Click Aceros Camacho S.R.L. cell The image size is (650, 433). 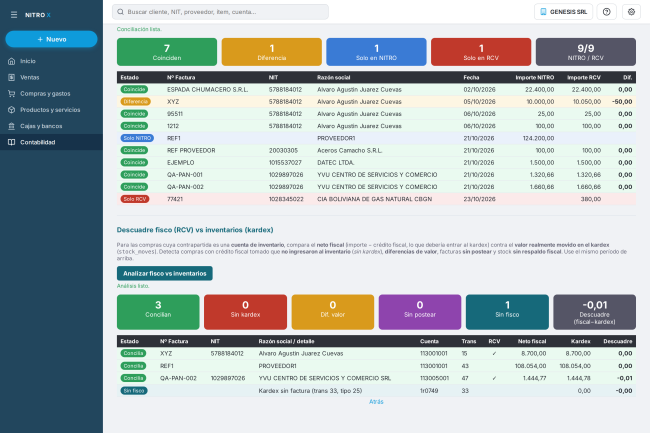[x=349, y=150]
